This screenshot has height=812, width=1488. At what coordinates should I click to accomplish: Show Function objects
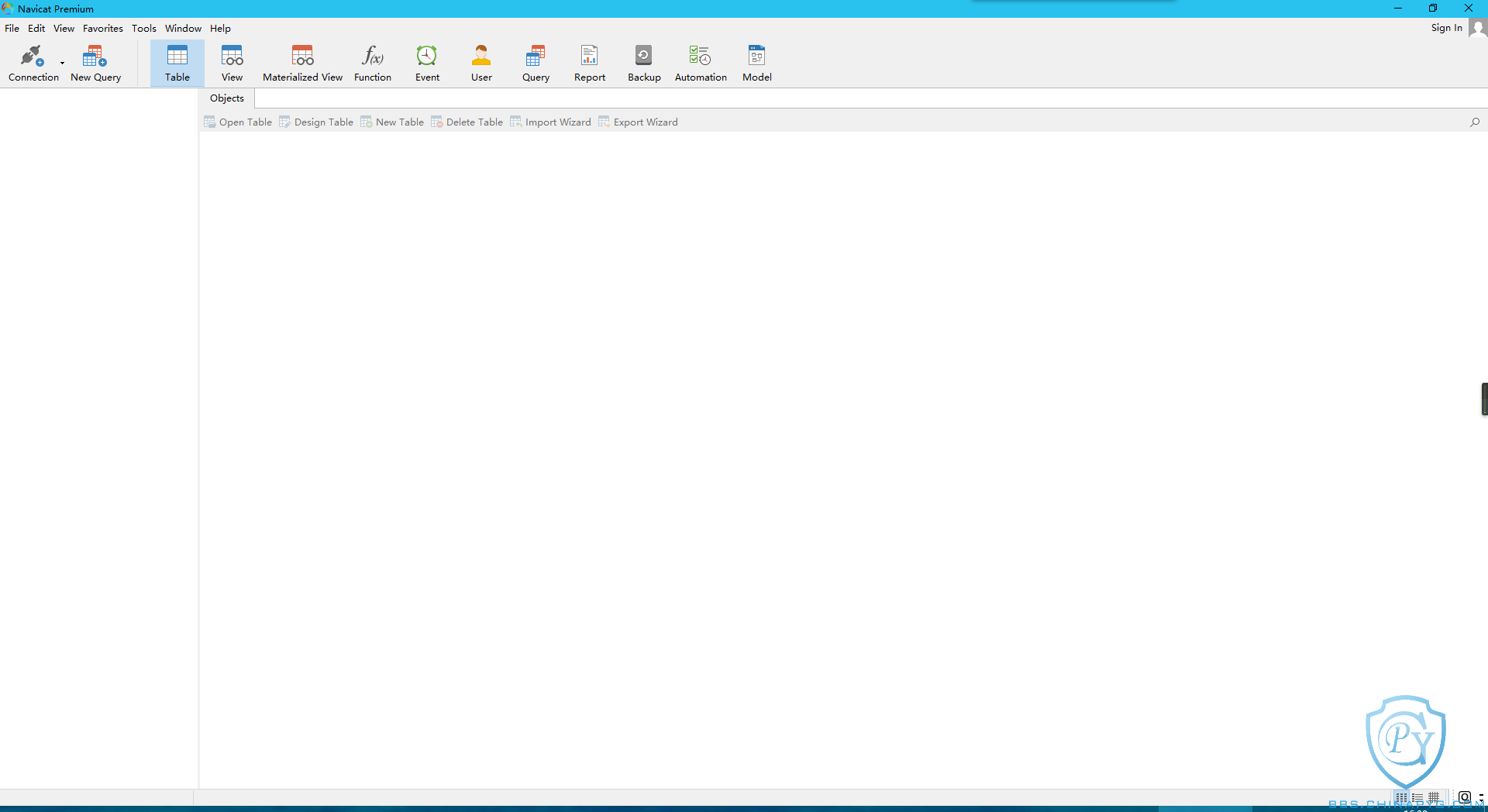373,64
